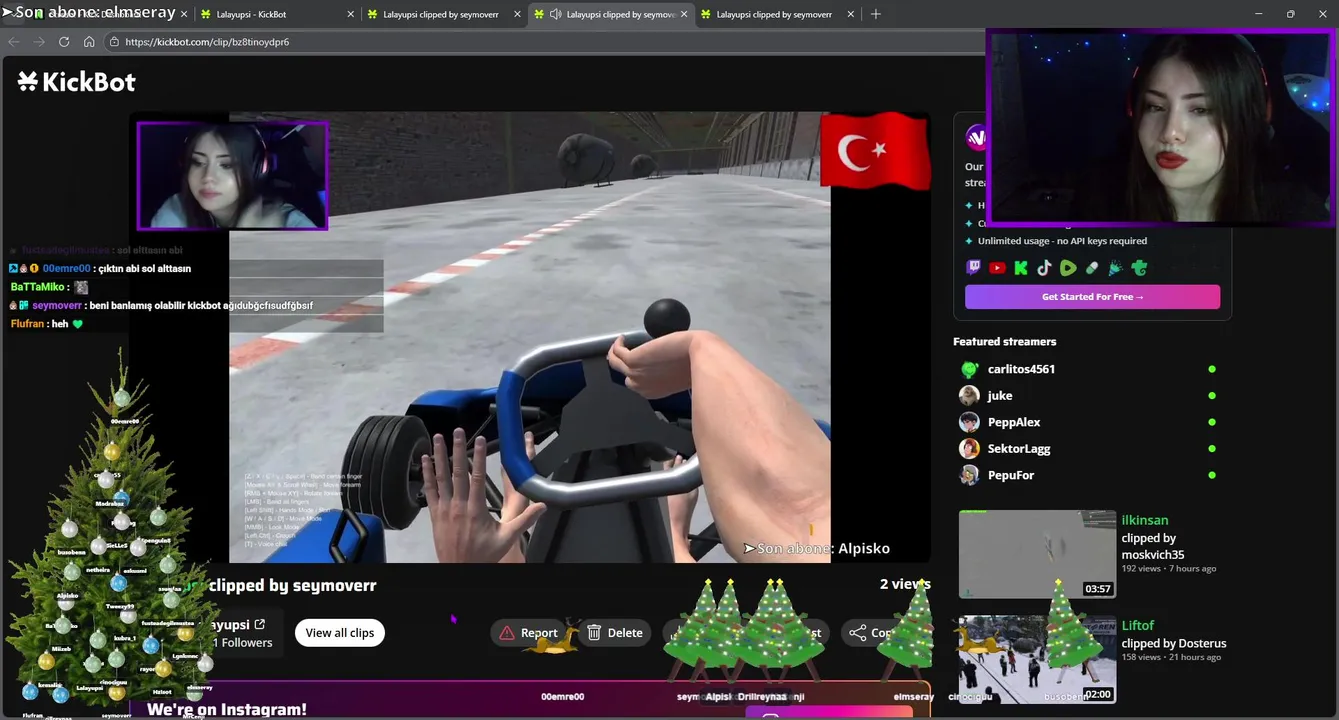Close the last browser tab
This screenshot has height=720, width=1339.
coord(851,14)
